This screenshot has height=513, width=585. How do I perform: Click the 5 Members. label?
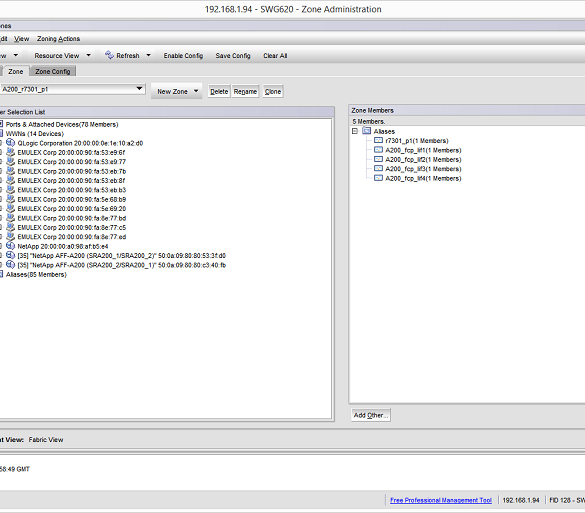click(x=369, y=121)
